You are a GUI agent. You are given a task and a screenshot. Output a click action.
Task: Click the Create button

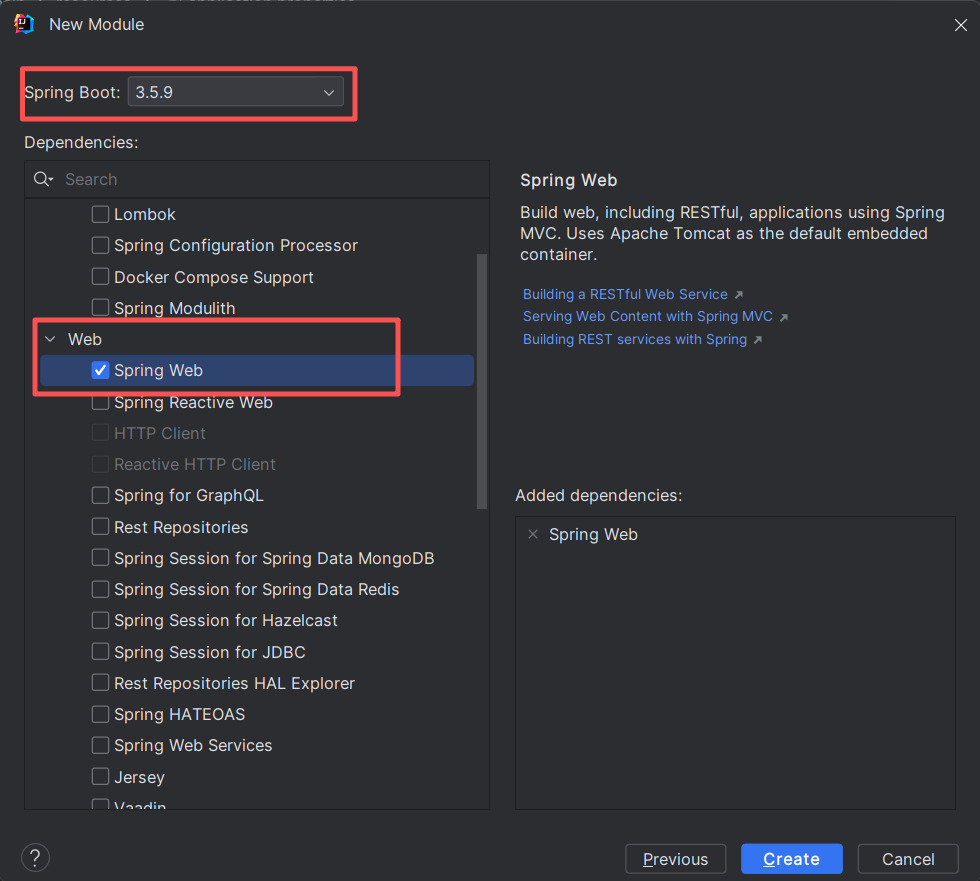pos(791,859)
